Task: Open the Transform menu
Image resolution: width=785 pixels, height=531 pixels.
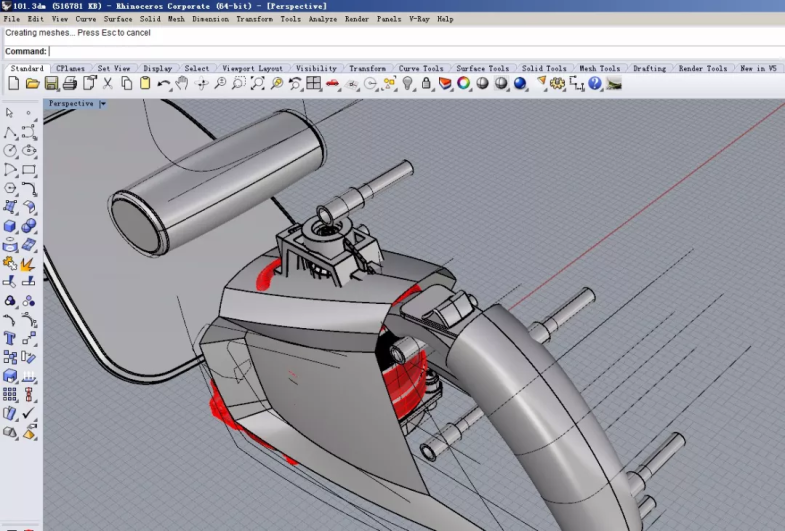Action: [254, 19]
